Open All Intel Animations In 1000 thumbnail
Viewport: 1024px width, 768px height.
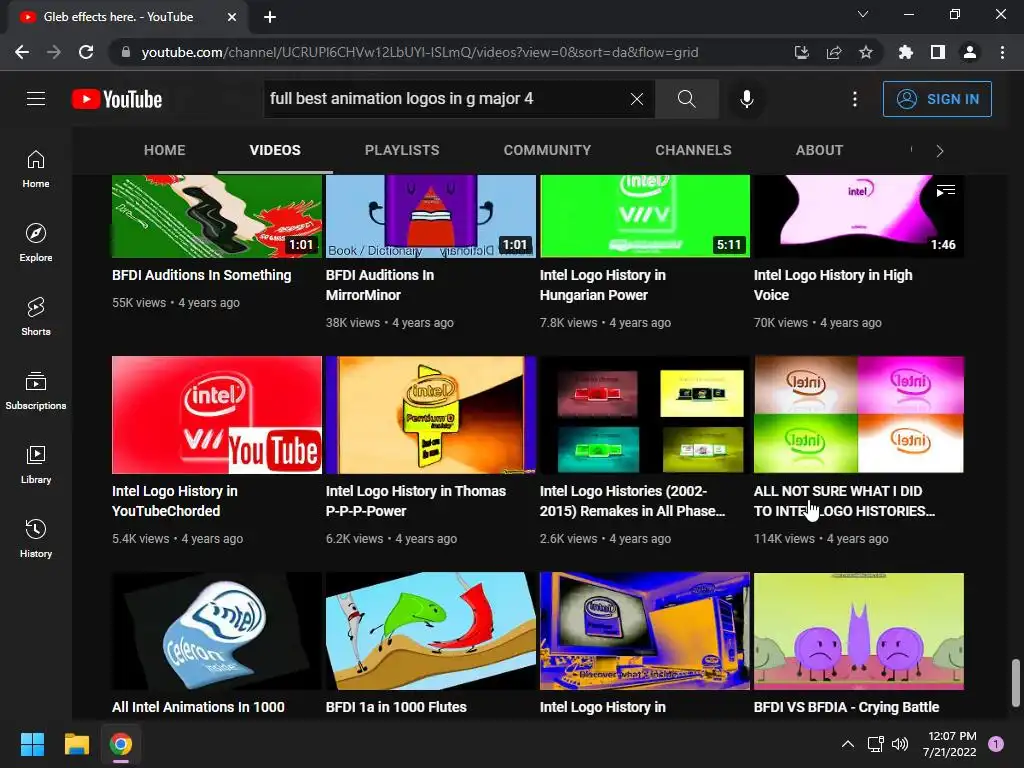pyautogui.click(x=217, y=631)
